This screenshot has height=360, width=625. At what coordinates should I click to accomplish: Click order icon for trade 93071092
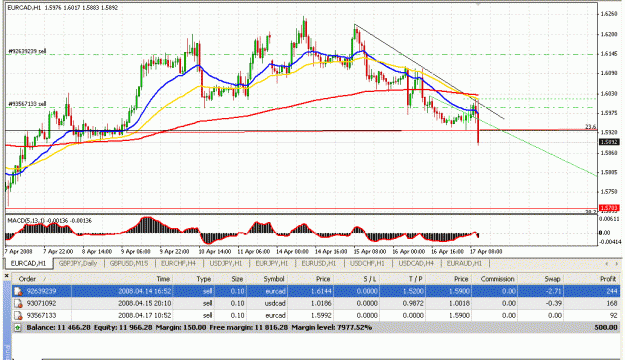pos(18,303)
